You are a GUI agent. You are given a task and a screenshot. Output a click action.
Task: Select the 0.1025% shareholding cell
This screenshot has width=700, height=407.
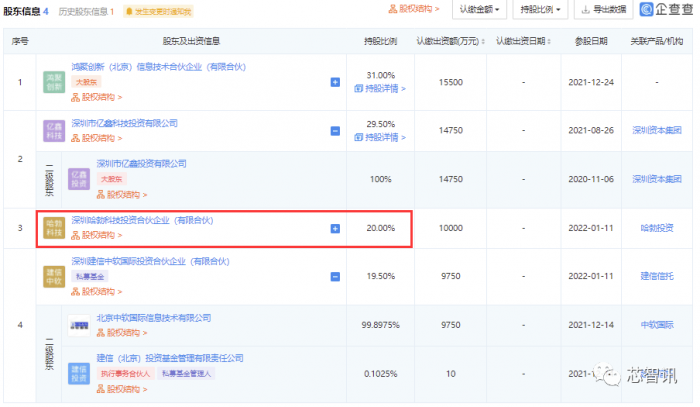380,374
